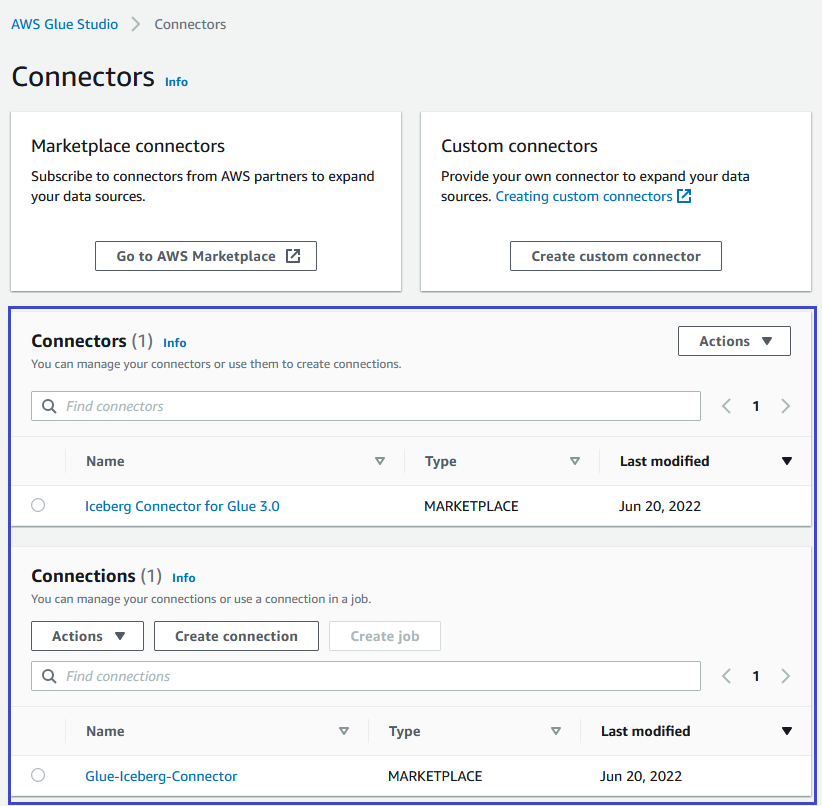
Task: Click MARKETPLACE type in Glue-Iceberg-Connector row
Action: 435,776
